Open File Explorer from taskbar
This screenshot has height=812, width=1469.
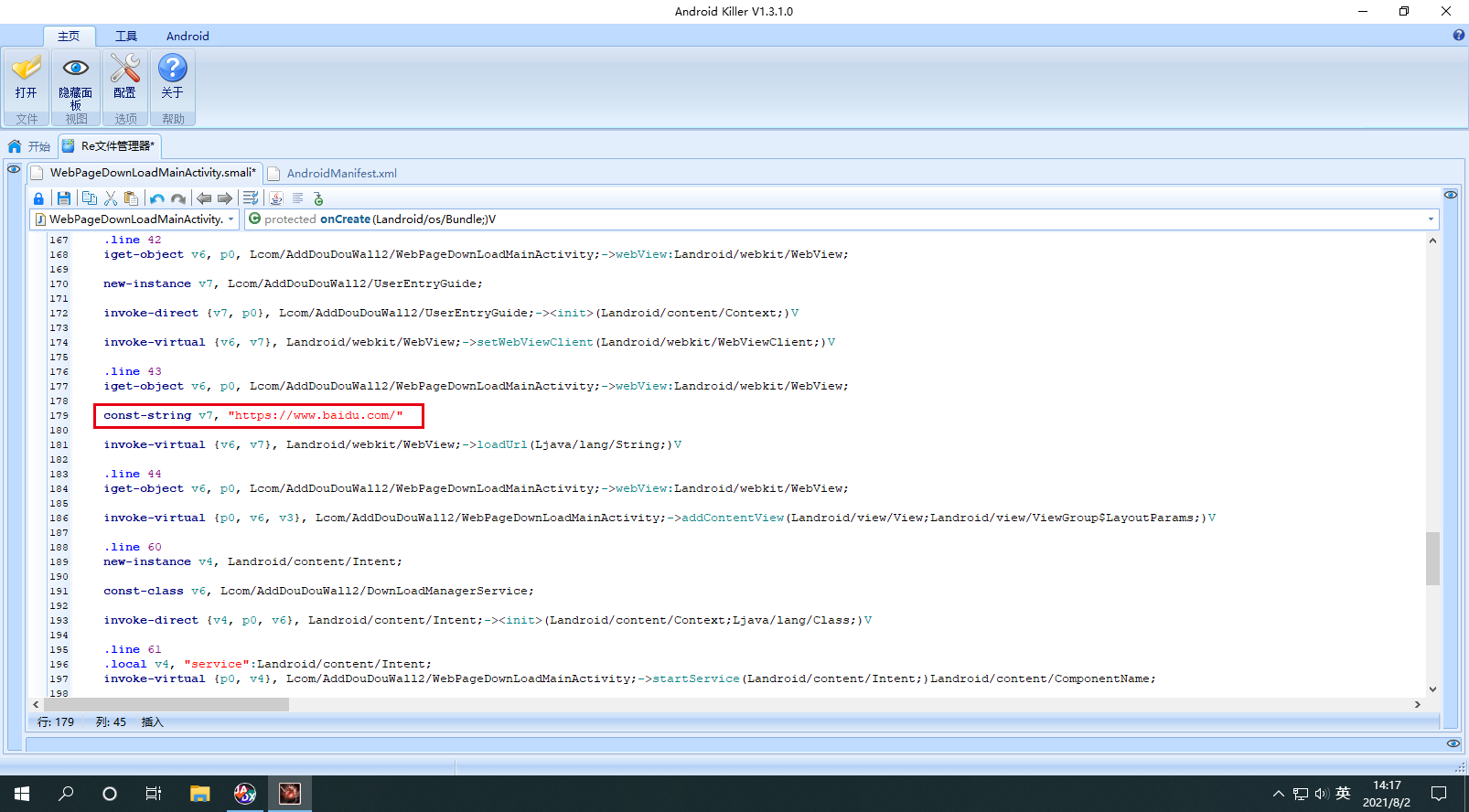coord(199,794)
